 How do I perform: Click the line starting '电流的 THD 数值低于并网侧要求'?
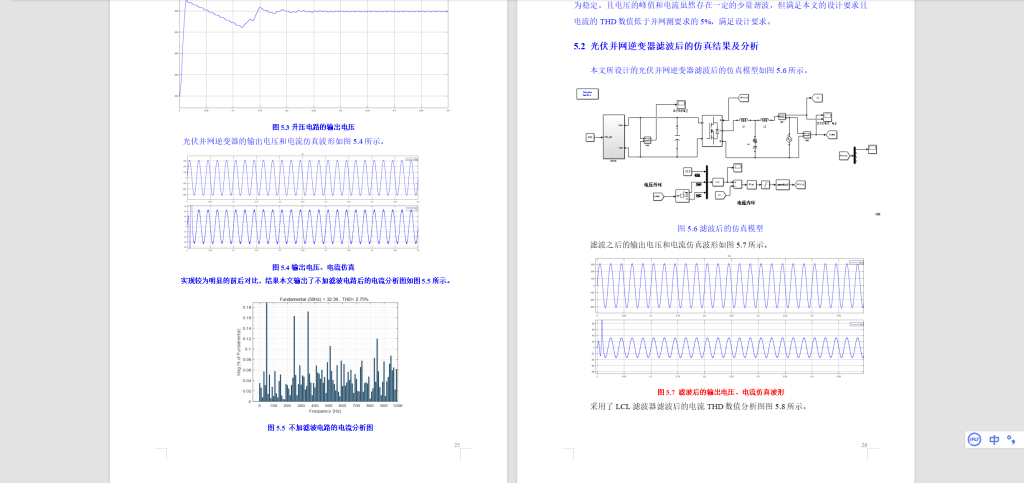[x=673, y=22]
